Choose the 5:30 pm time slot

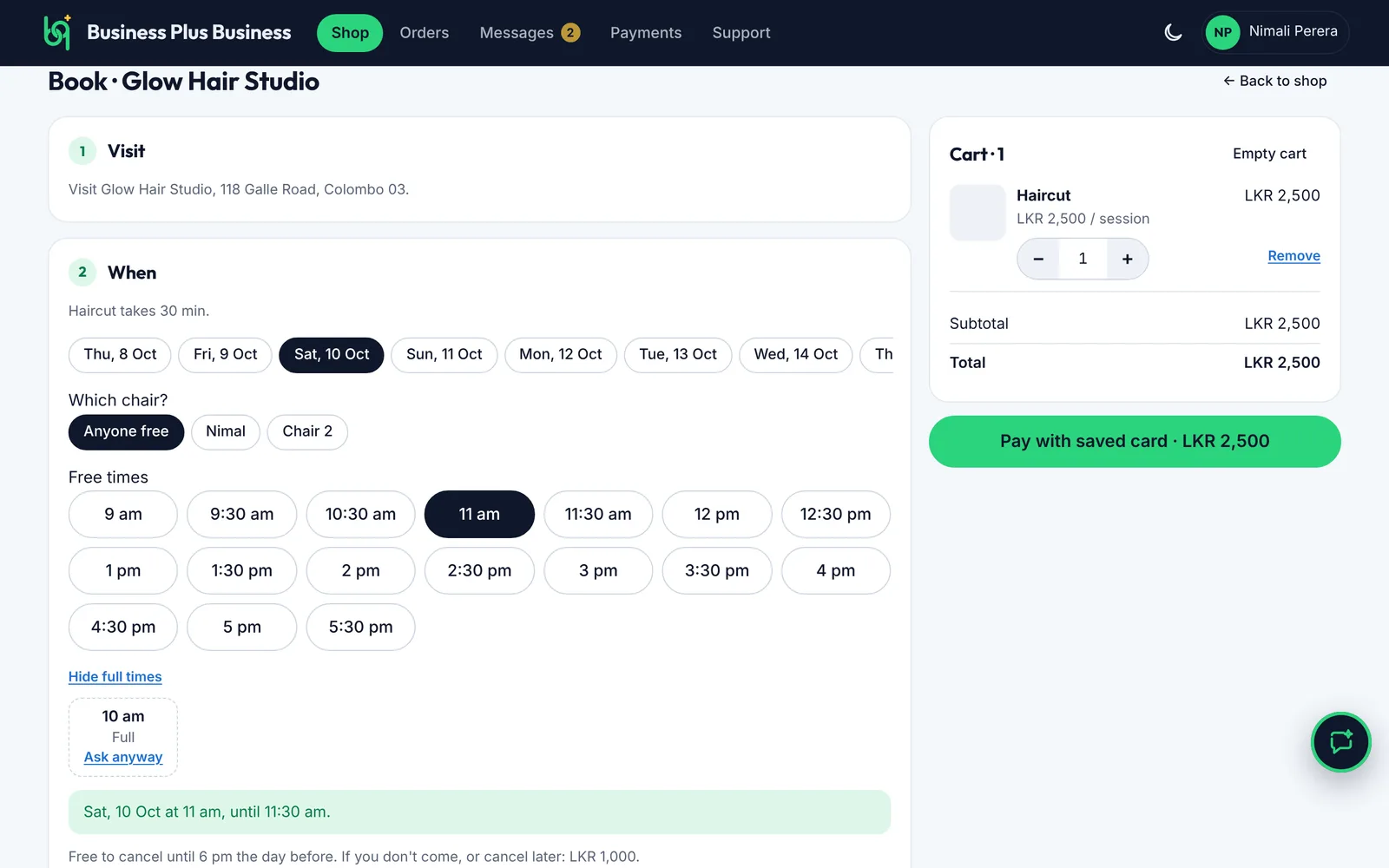[361, 628]
